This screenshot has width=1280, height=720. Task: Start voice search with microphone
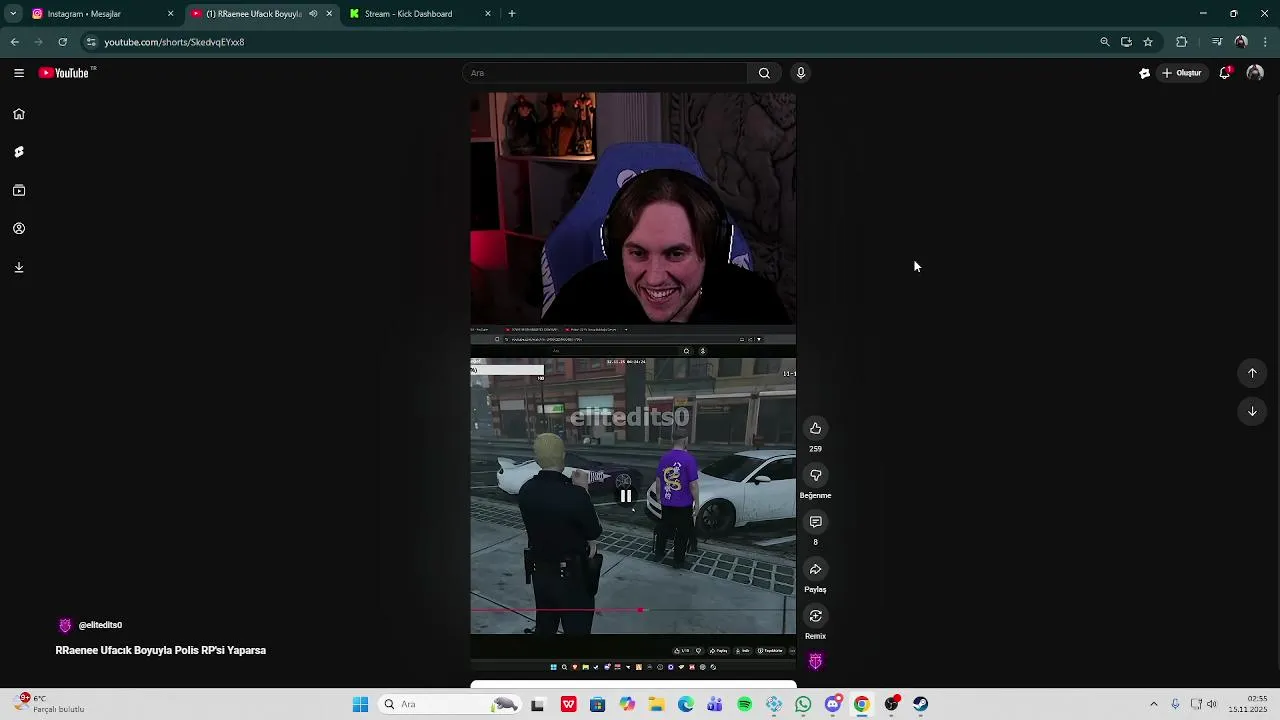coord(800,73)
